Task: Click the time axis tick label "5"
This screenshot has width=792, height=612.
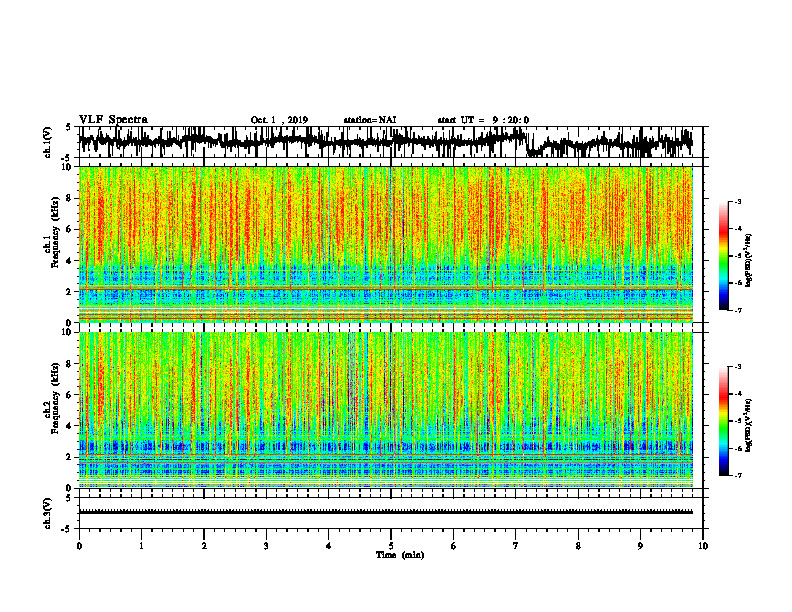Action: coord(391,546)
